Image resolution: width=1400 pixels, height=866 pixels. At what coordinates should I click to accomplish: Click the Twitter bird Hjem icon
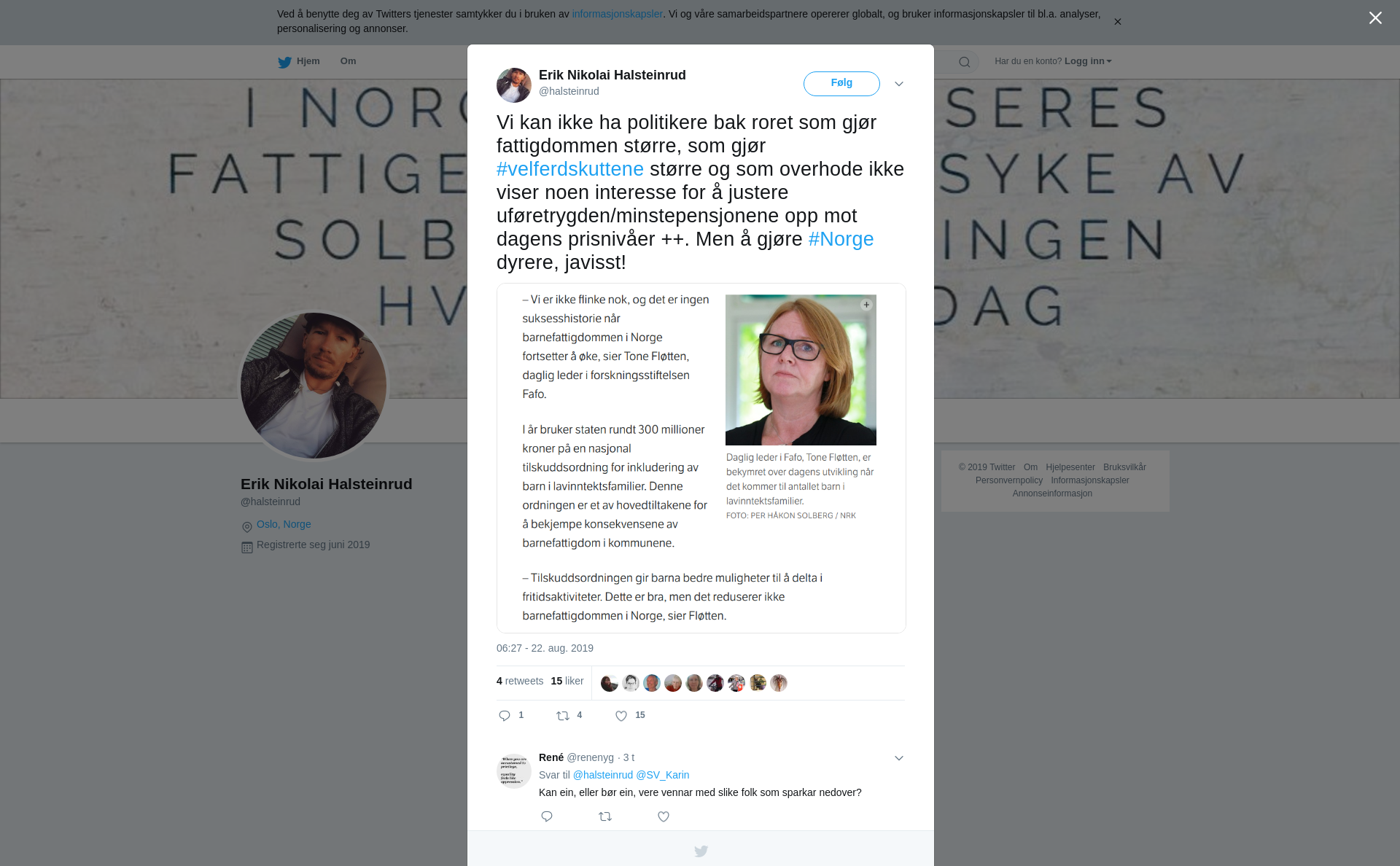click(x=284, y=62)
